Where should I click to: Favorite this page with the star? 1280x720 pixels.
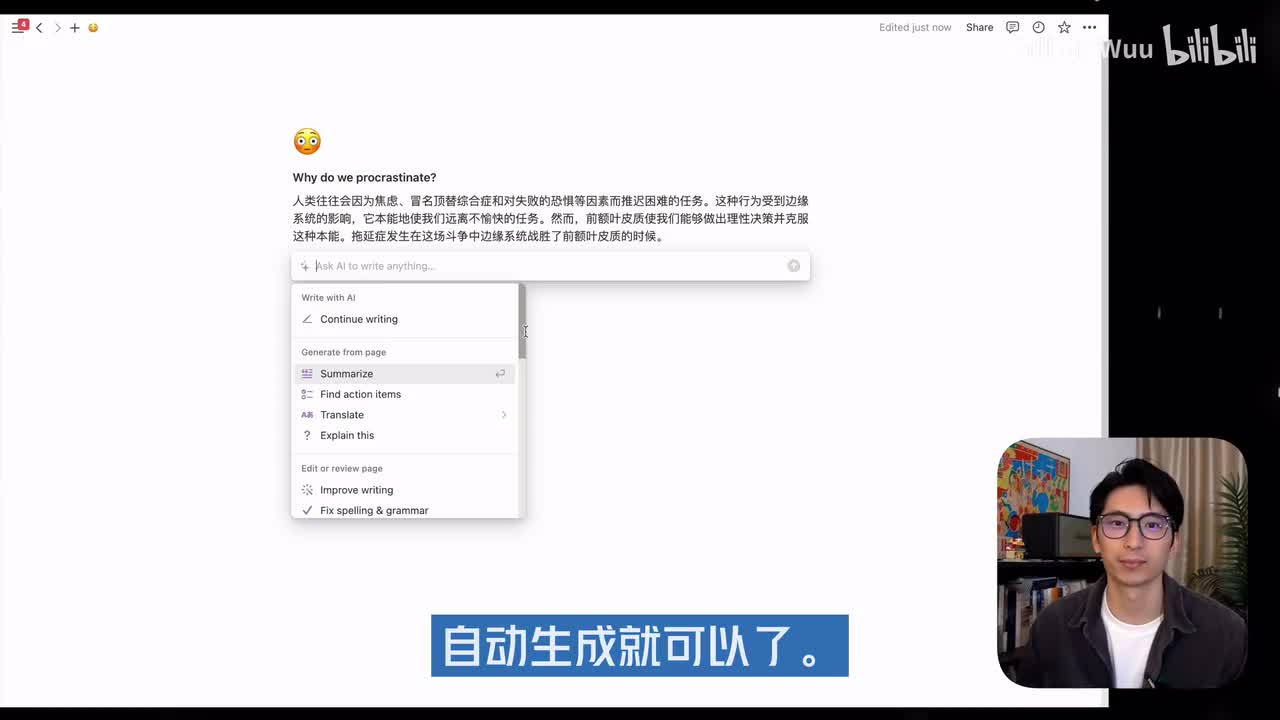1064,28
